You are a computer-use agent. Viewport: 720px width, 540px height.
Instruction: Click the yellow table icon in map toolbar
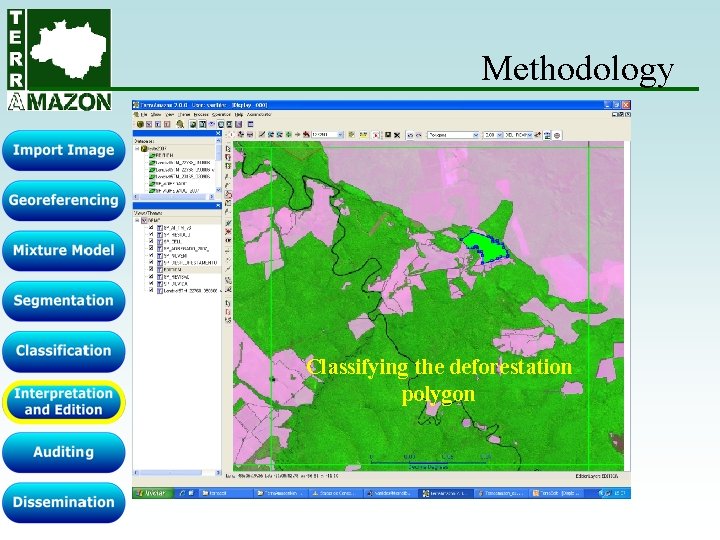363,135
